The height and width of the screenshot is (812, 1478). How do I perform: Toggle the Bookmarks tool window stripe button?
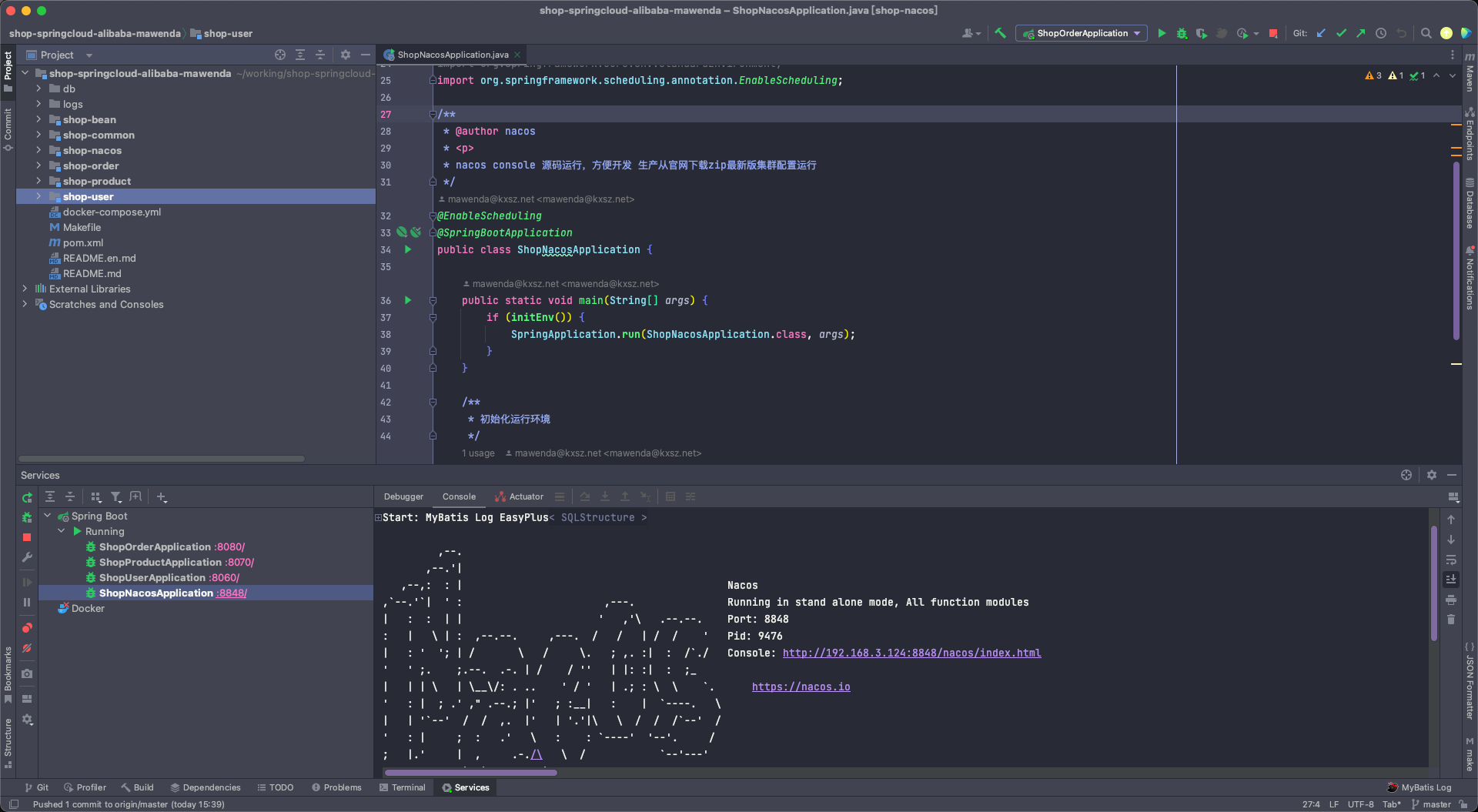pos(8,675)
